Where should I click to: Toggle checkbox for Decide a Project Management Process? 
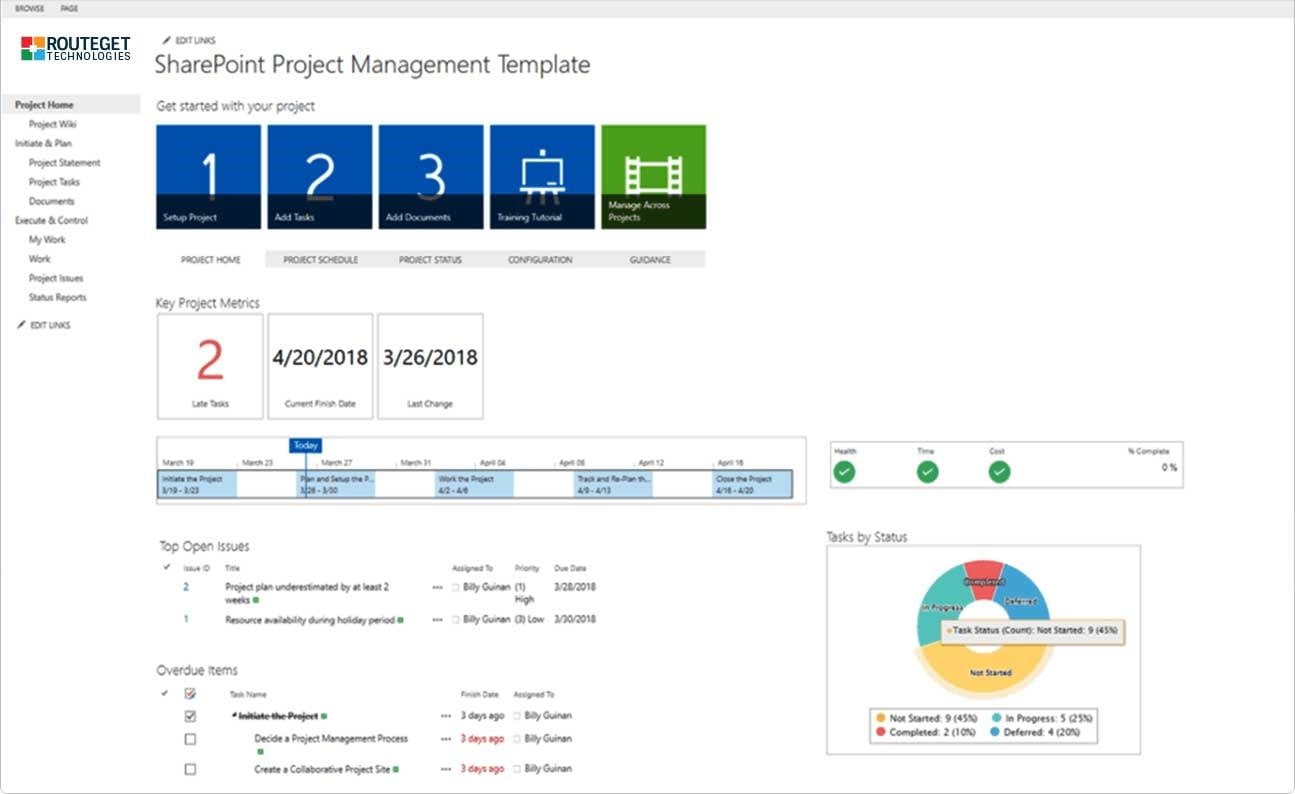[190, 740]
